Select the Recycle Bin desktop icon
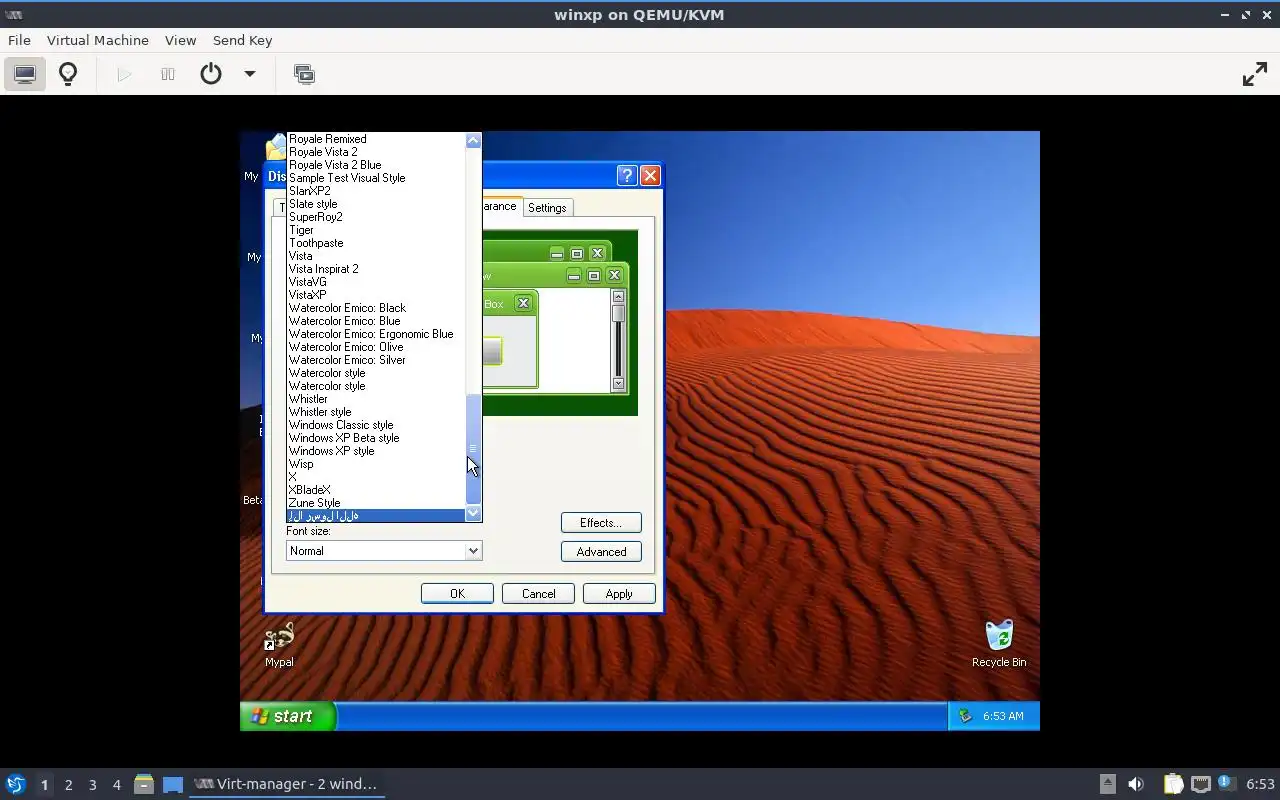Image resolution: width=1280 pixels, height=800 pixels. (999, 644)
